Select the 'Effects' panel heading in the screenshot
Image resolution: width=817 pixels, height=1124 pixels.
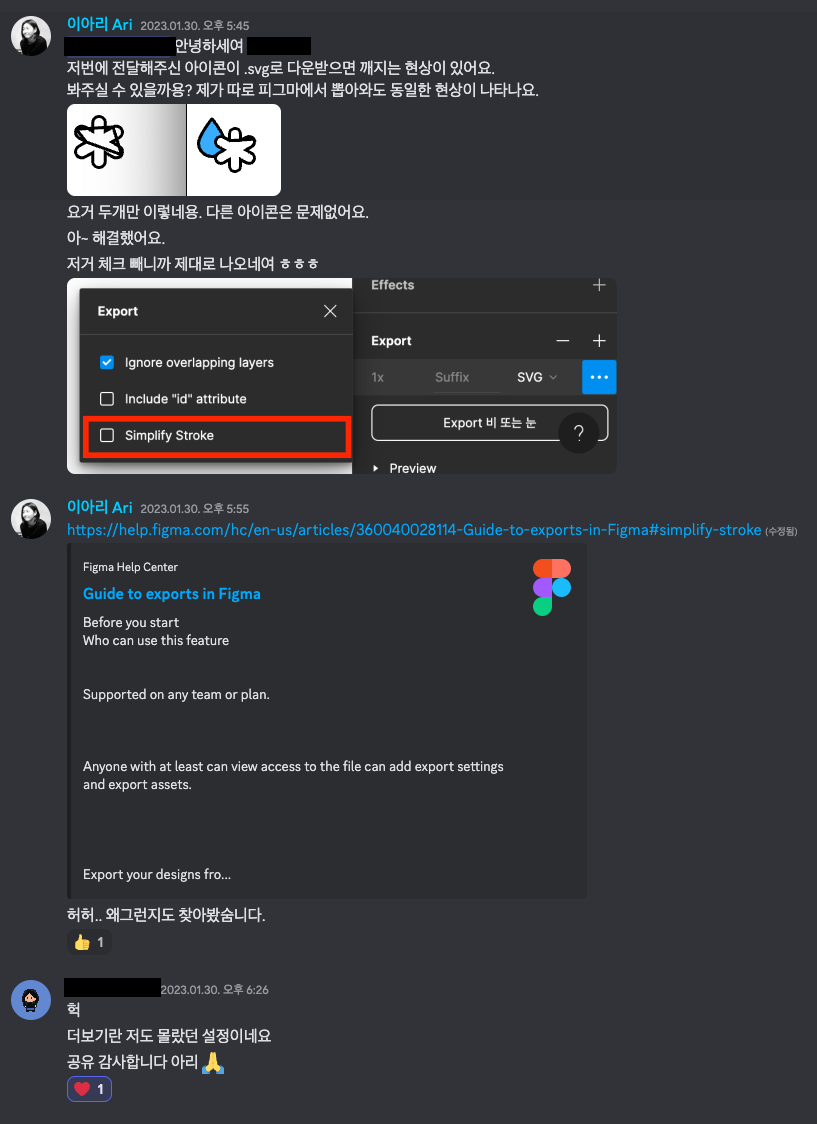pos(393,285)
